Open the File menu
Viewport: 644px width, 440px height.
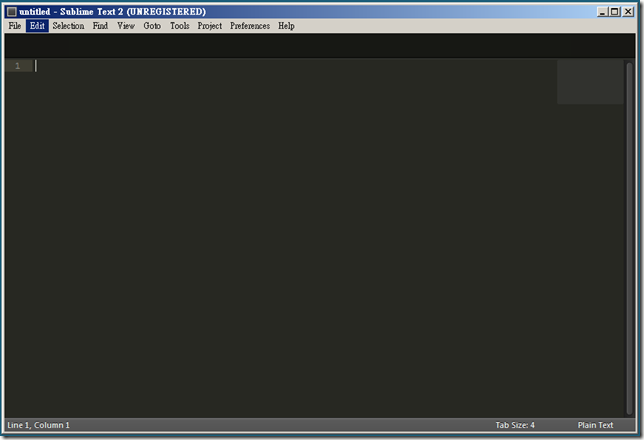tap(14, 26)
